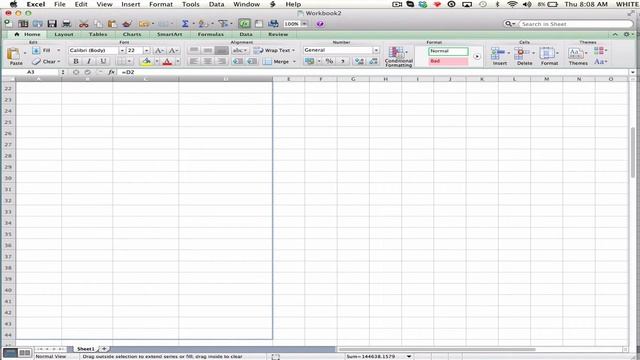Open the Wrap Text dropdown
The image size is (640, 360).
[x=293, y=50]
